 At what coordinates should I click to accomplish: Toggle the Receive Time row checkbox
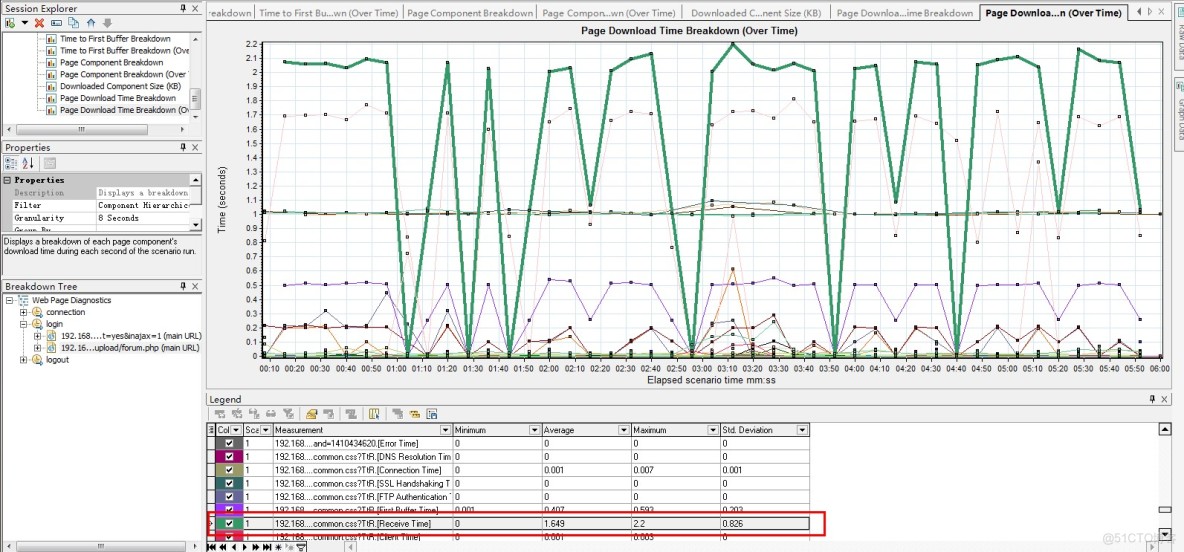click(x=230, y=523)
